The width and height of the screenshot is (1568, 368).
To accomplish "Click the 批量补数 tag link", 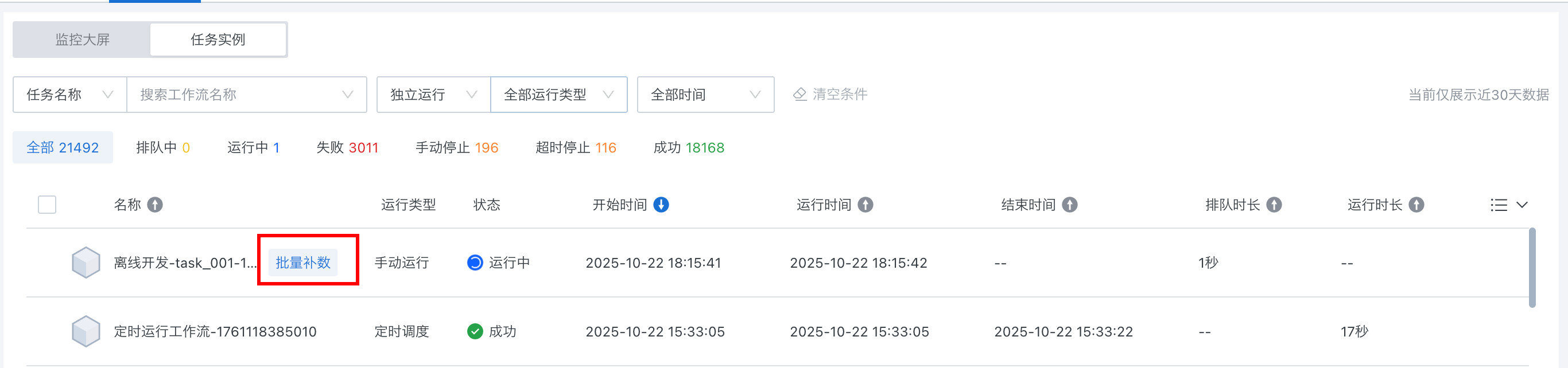I will (302, 263).
